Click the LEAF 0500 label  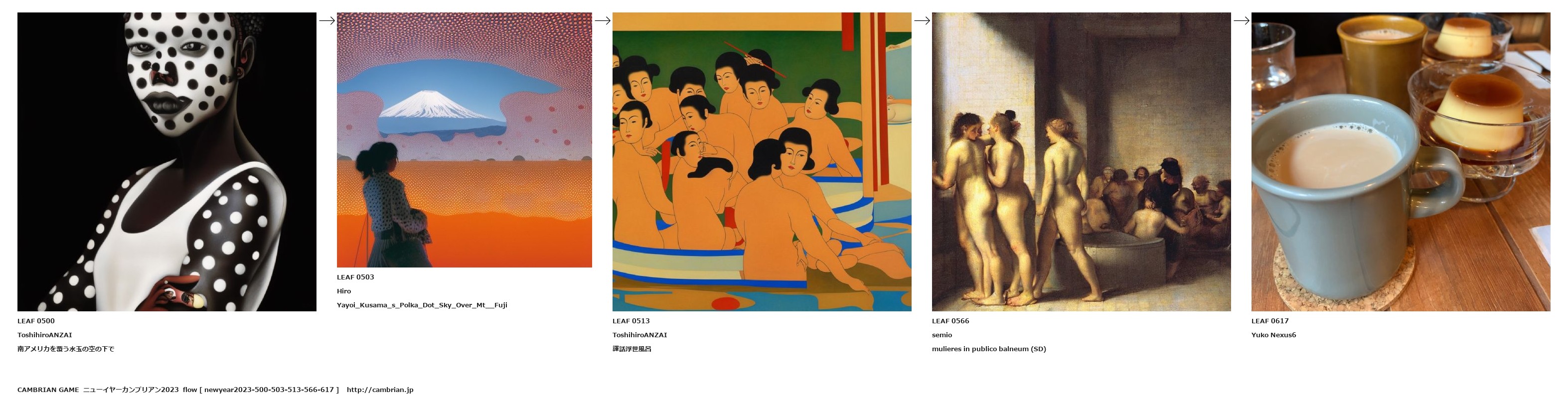pyautogui.click(x=36, y=321)
